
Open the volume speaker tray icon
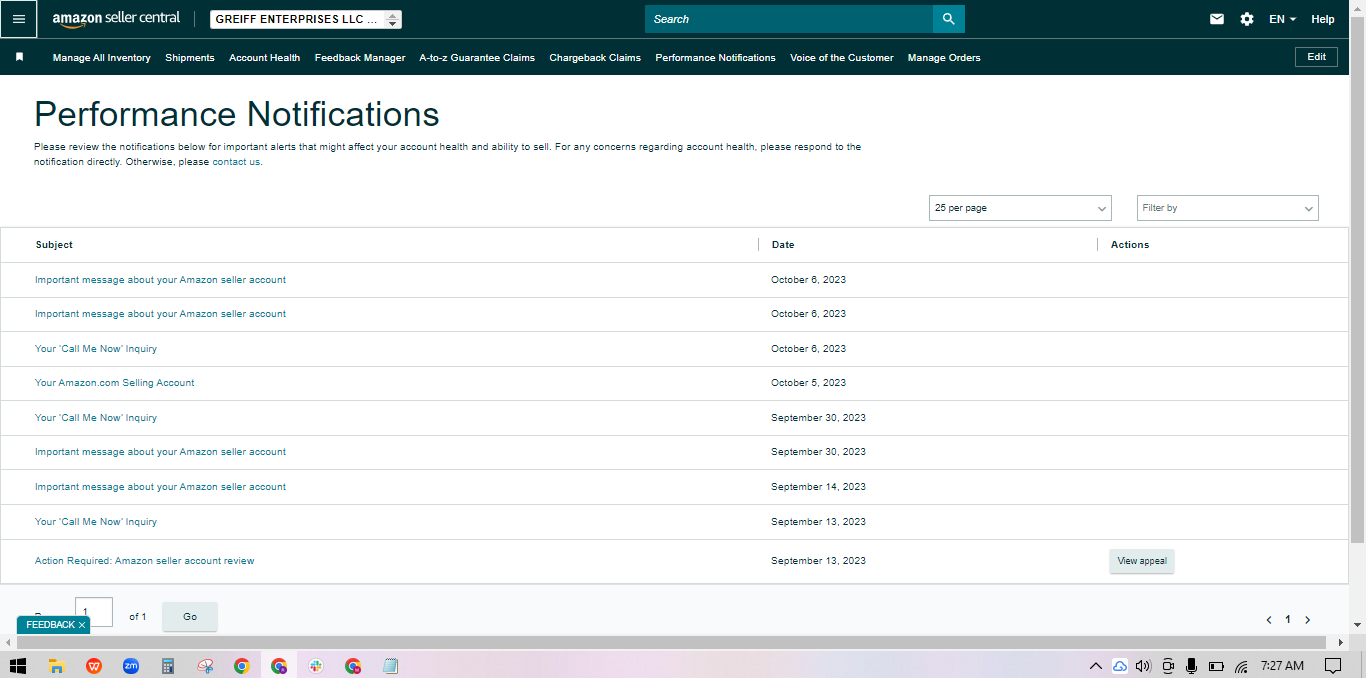(1144, 666)
